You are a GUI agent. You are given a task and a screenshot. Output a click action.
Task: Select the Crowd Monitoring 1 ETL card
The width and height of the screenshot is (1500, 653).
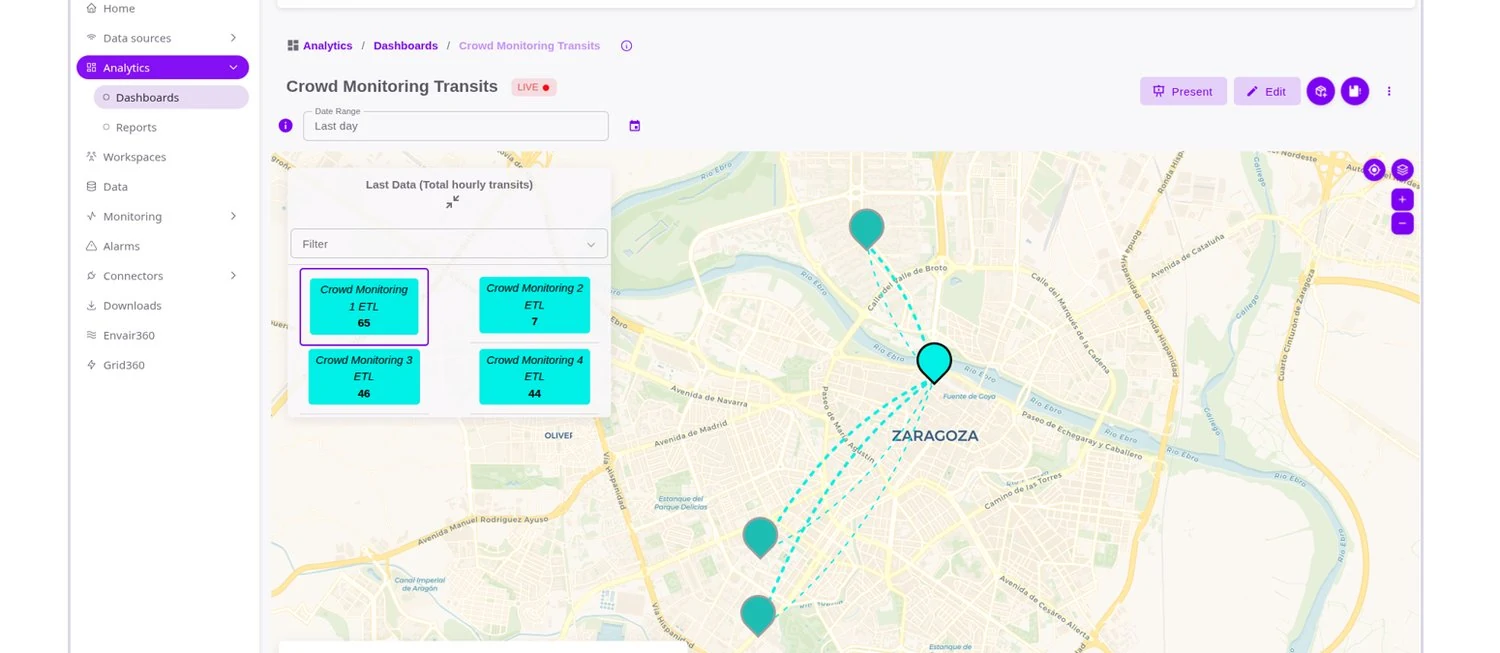click(364, 307)
